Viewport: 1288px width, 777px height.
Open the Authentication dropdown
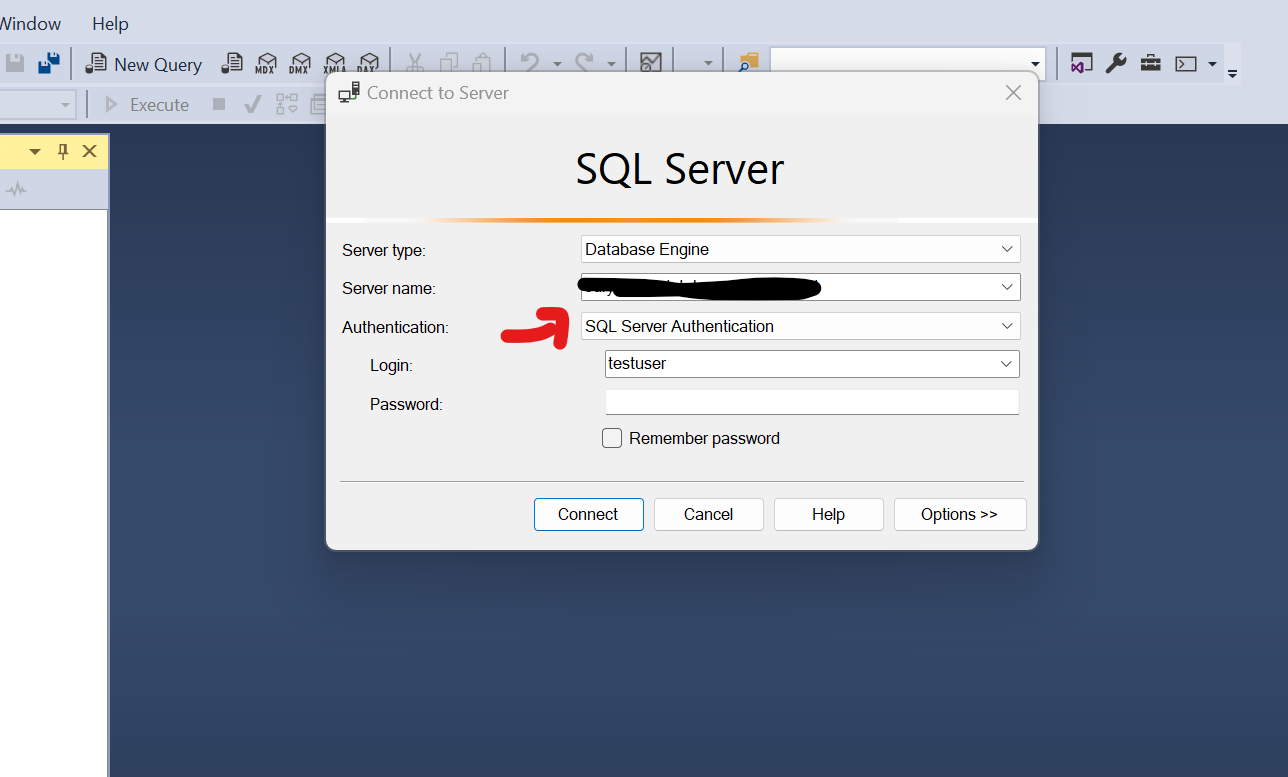point(1007,326)
